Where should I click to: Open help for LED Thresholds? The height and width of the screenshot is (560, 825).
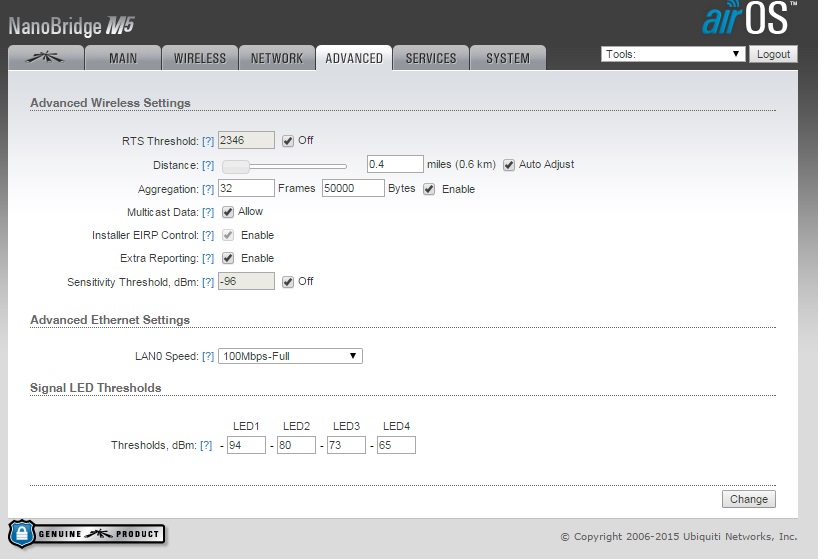[x=206, y=445]
